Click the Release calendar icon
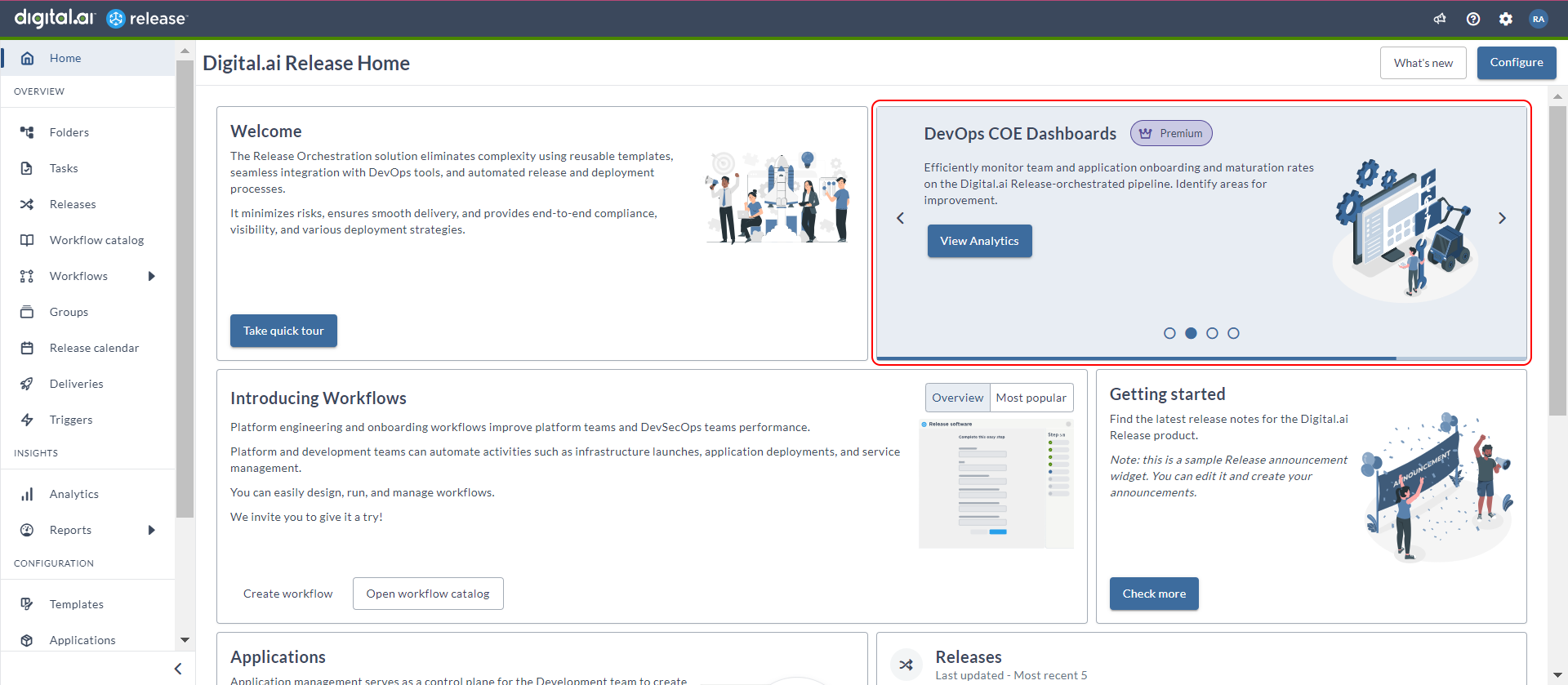 tap(27, 348)
